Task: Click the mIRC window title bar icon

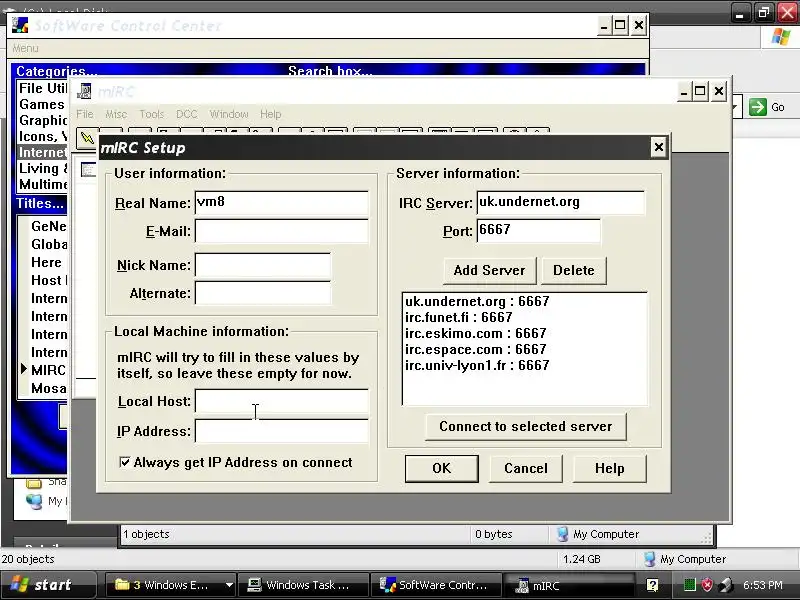Action: coord(84,92)
